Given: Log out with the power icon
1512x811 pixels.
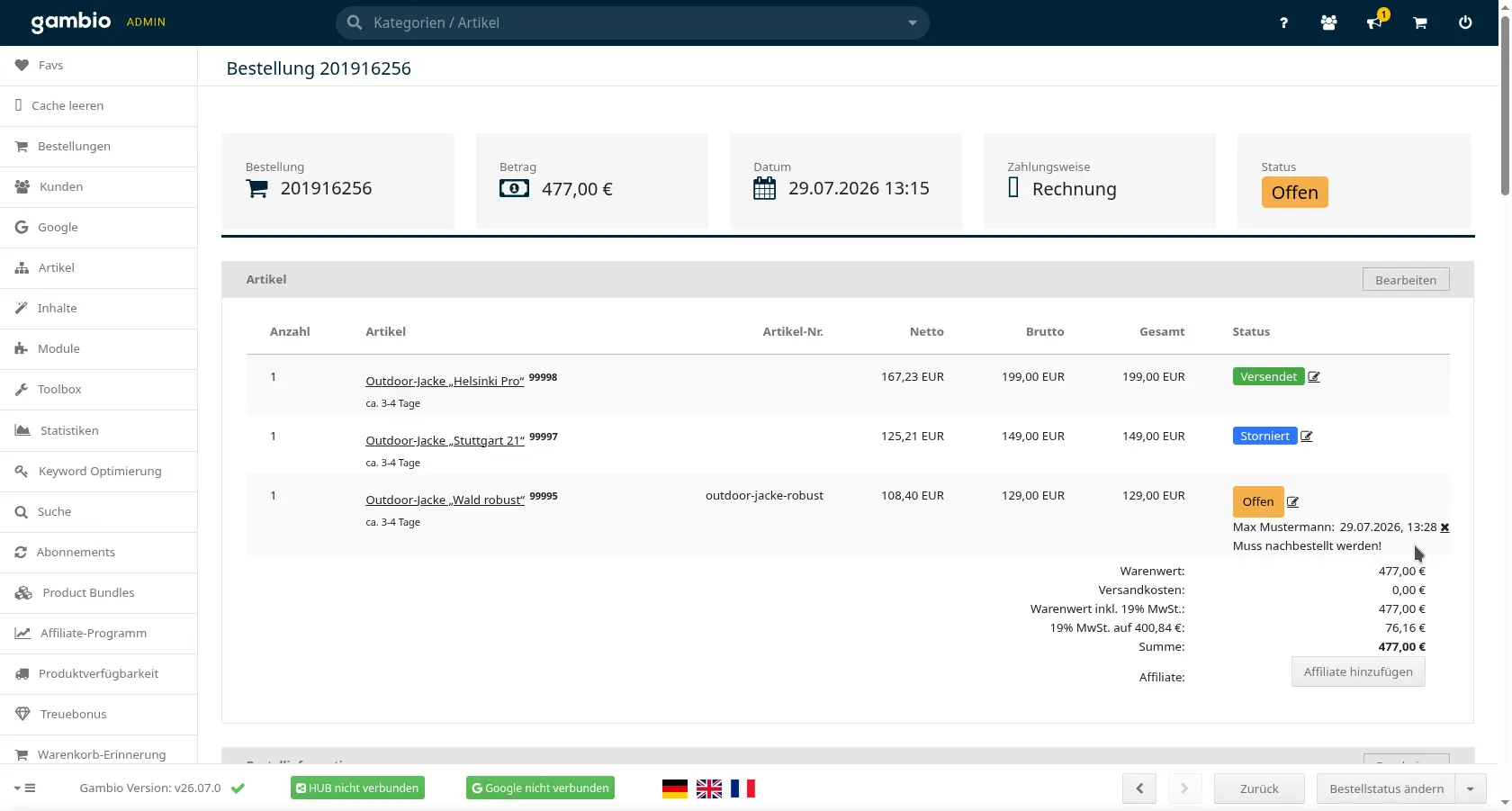Looking at the screenshot, I should (1465, 23).
